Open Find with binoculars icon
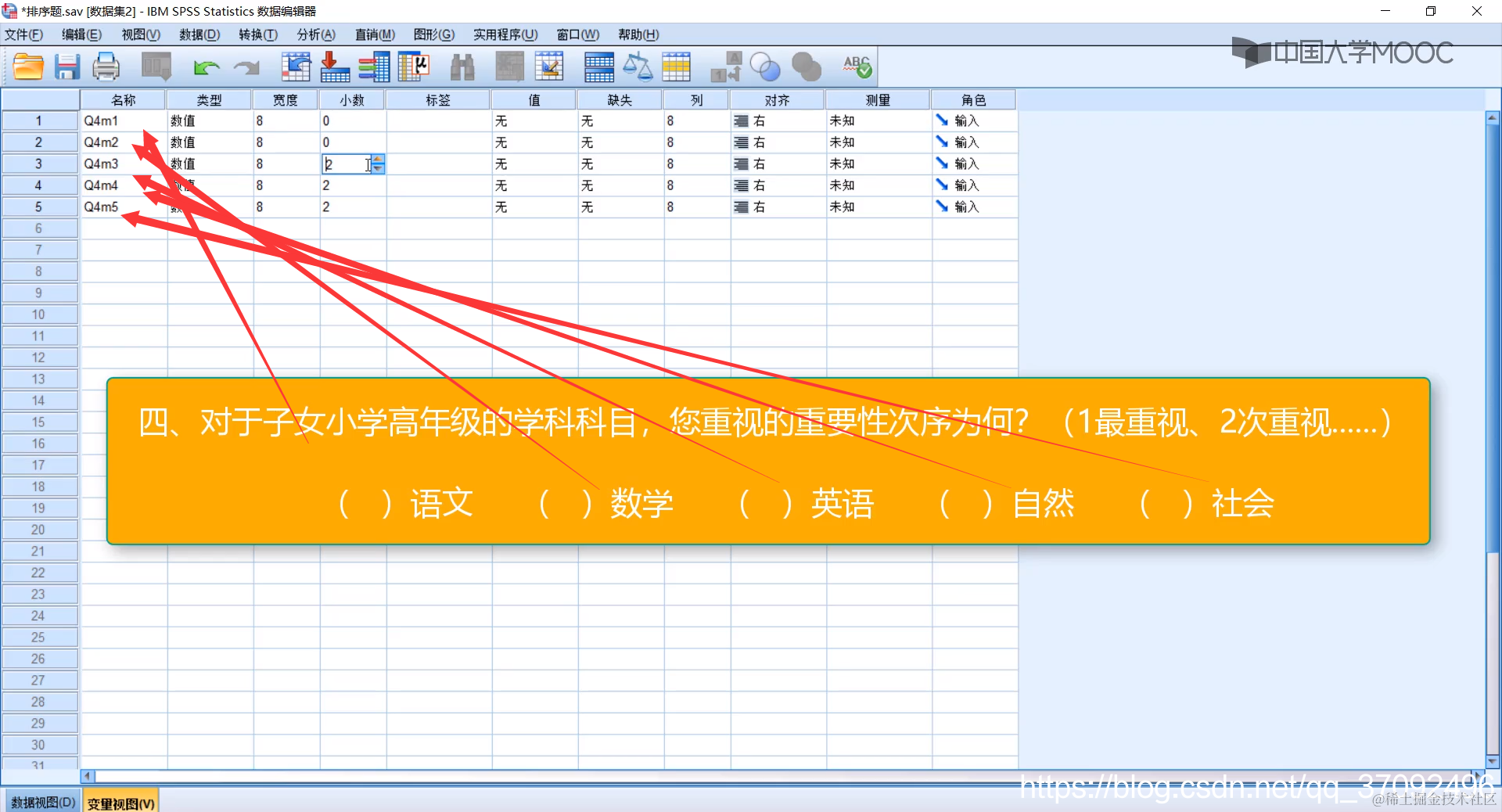Viewport: 1502px width, 812px height. tap(462, 67)
